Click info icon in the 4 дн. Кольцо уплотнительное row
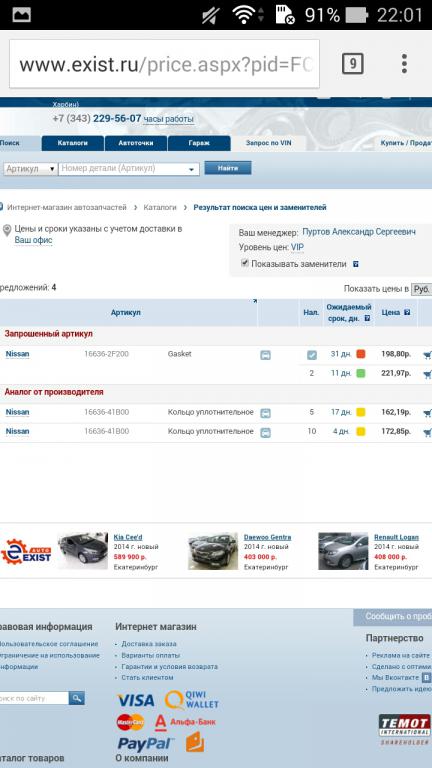This screenshot has width=432, height=768. click(x=265, y=432)
